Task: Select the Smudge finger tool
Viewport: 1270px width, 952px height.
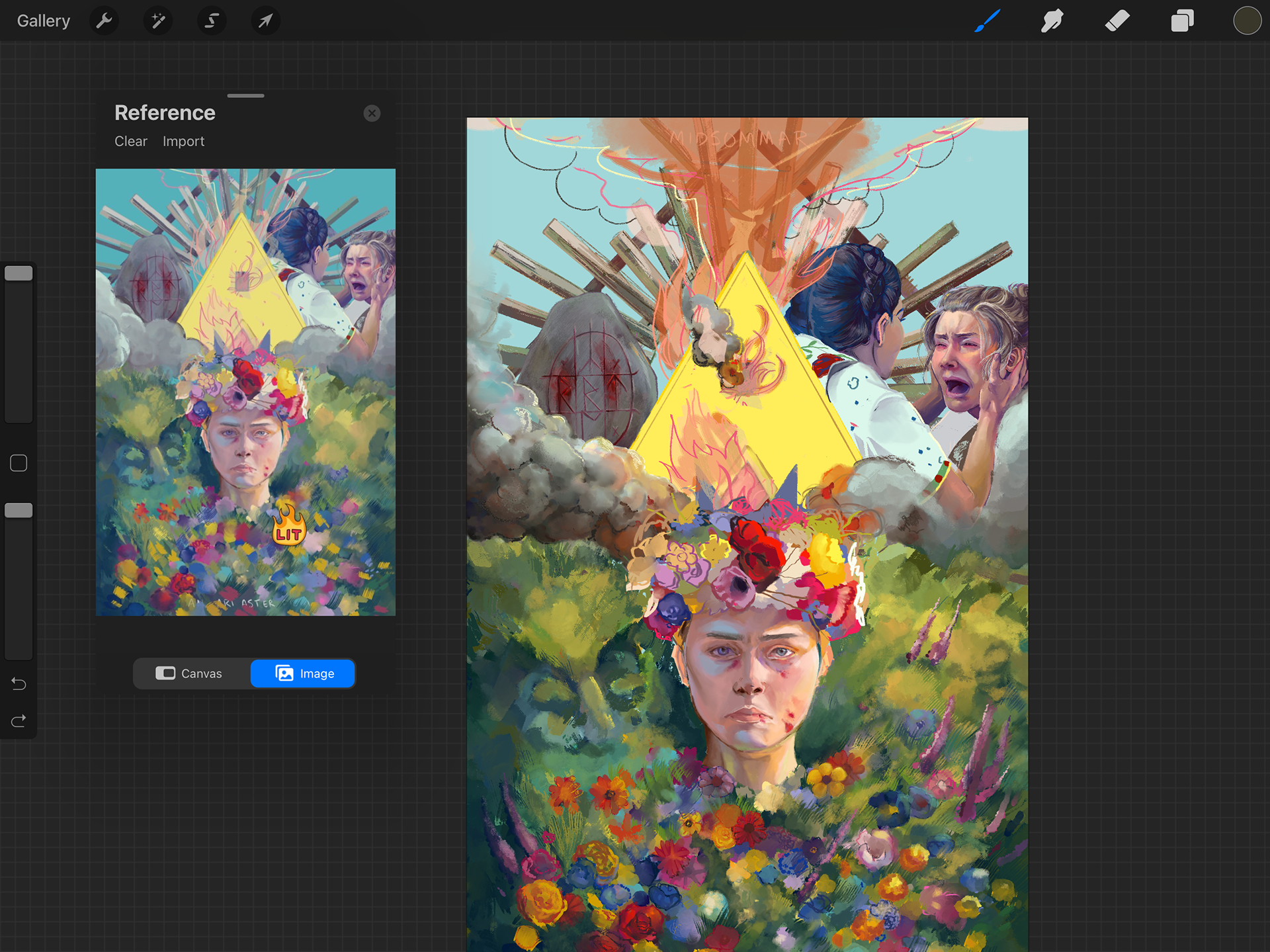Action: [1052, 21]
